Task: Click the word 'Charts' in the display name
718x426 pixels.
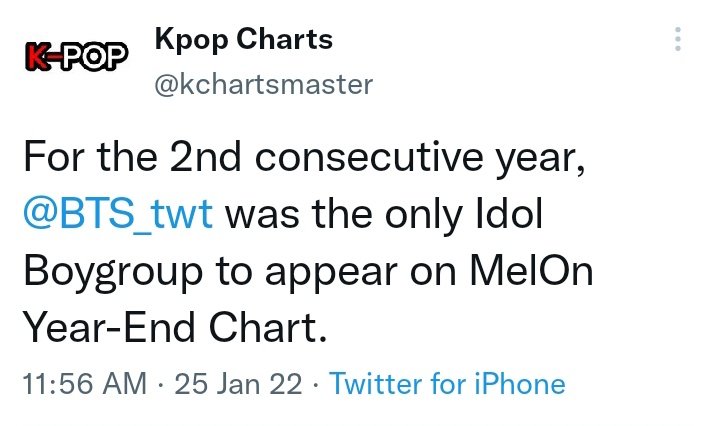Action: point(284,39)
